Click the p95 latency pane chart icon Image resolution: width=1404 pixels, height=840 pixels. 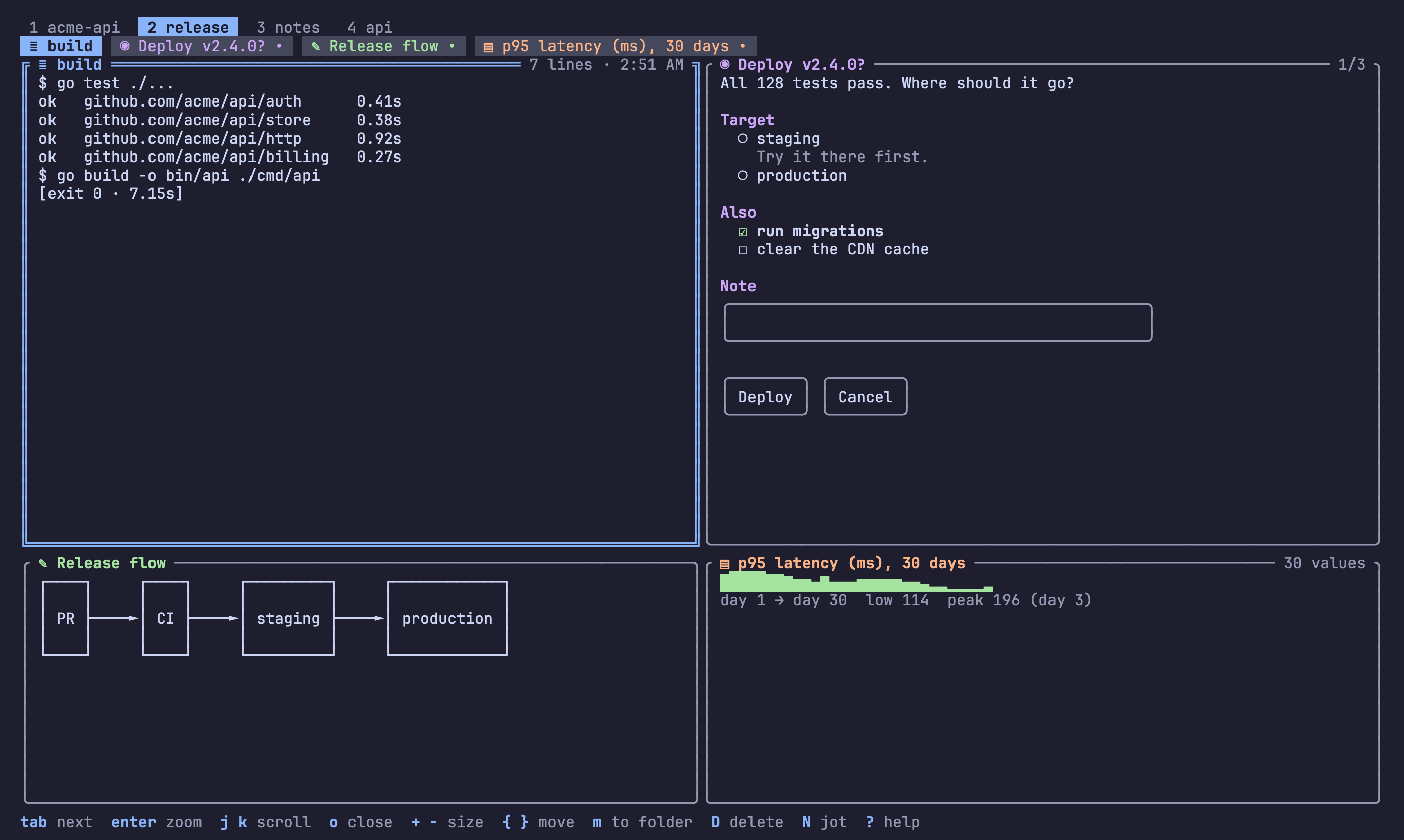[x=725, y=563]
